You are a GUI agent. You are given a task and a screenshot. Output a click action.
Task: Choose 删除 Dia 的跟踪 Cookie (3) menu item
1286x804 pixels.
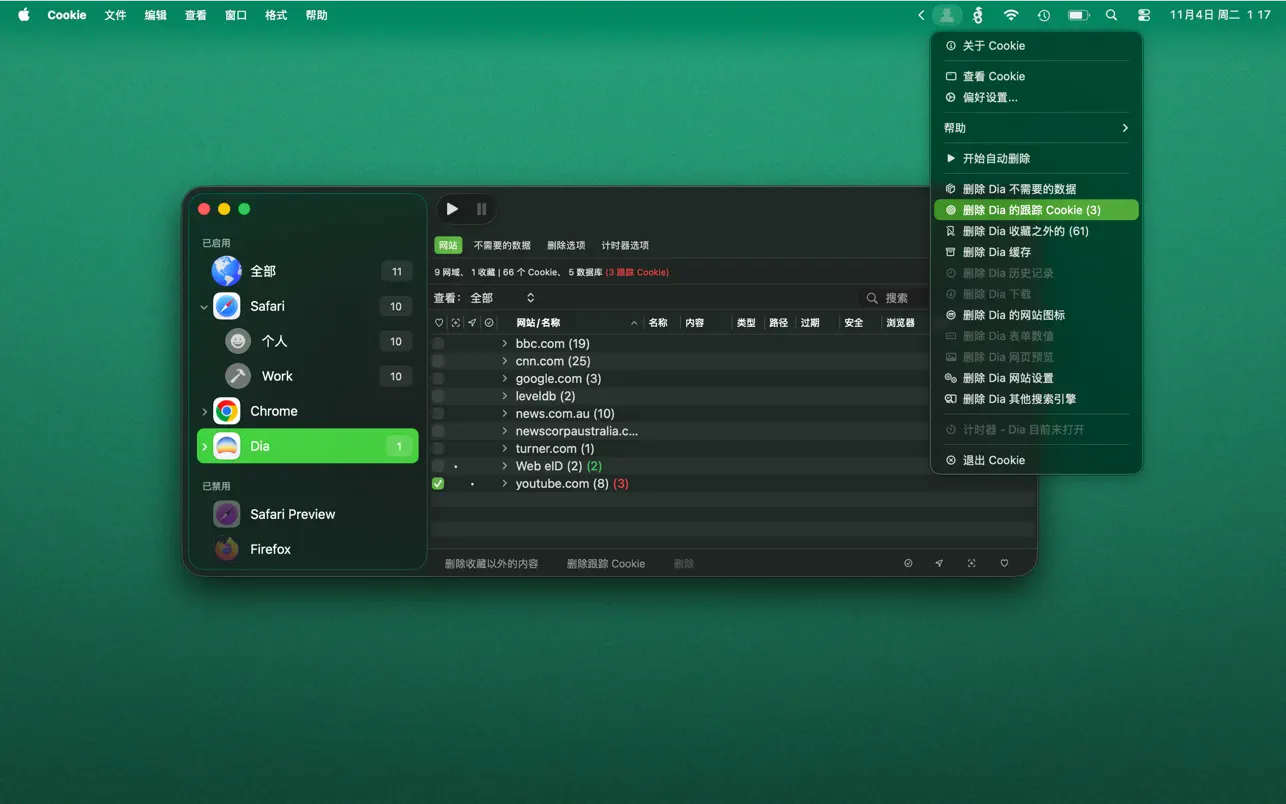[1036, 210]
